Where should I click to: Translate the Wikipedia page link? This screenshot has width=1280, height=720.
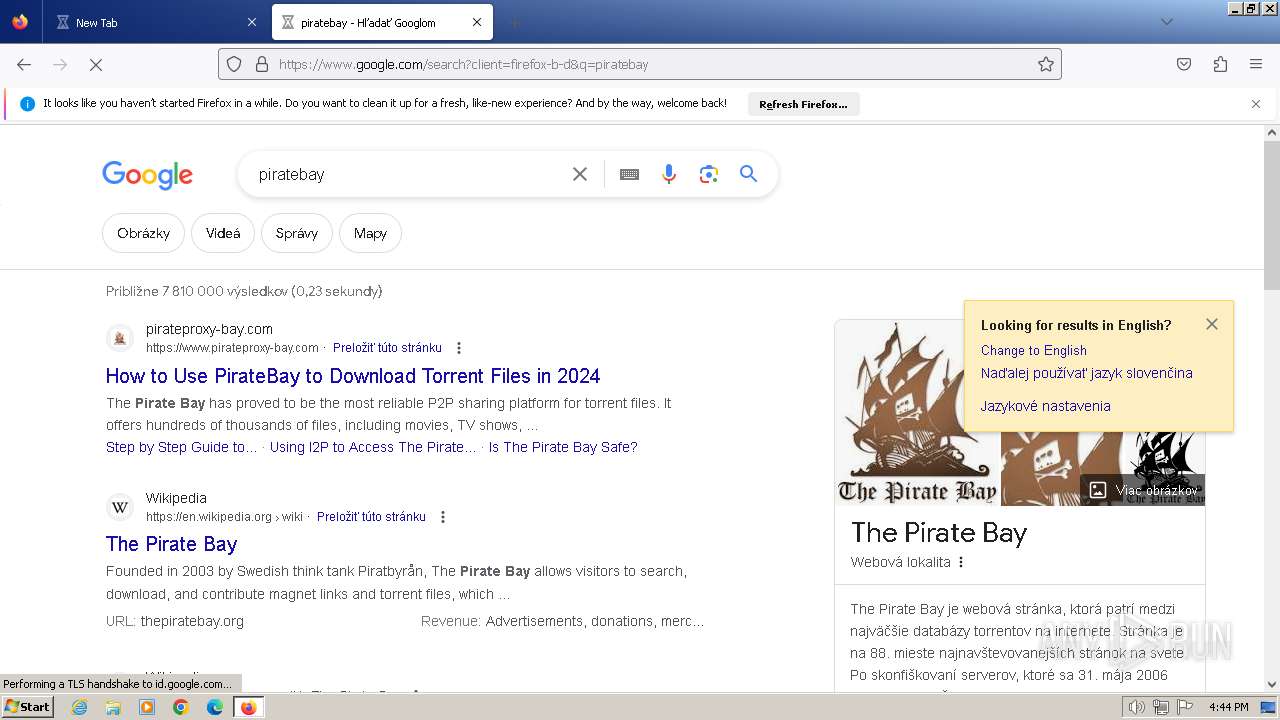coord(371,517)
